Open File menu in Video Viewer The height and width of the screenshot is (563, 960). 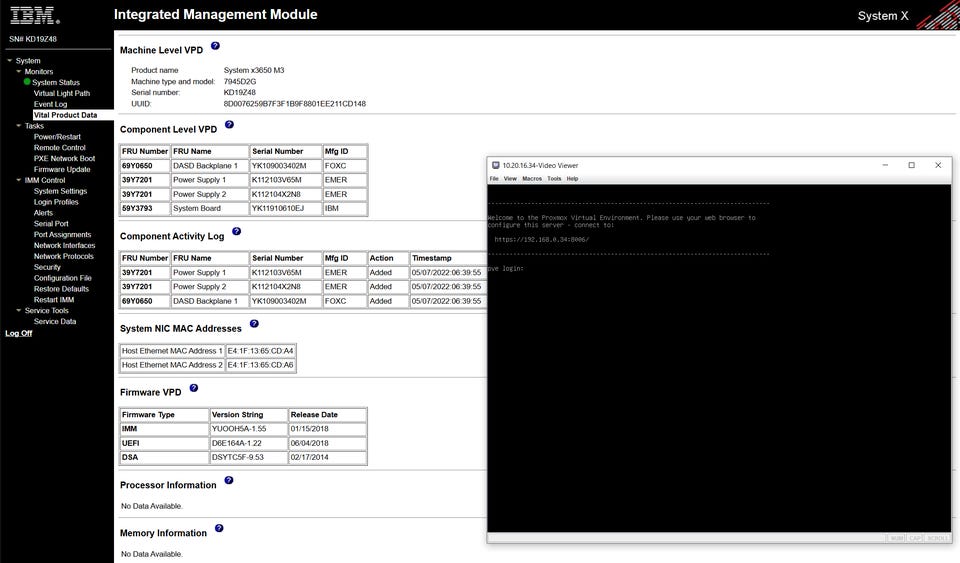tap(494, 179)
